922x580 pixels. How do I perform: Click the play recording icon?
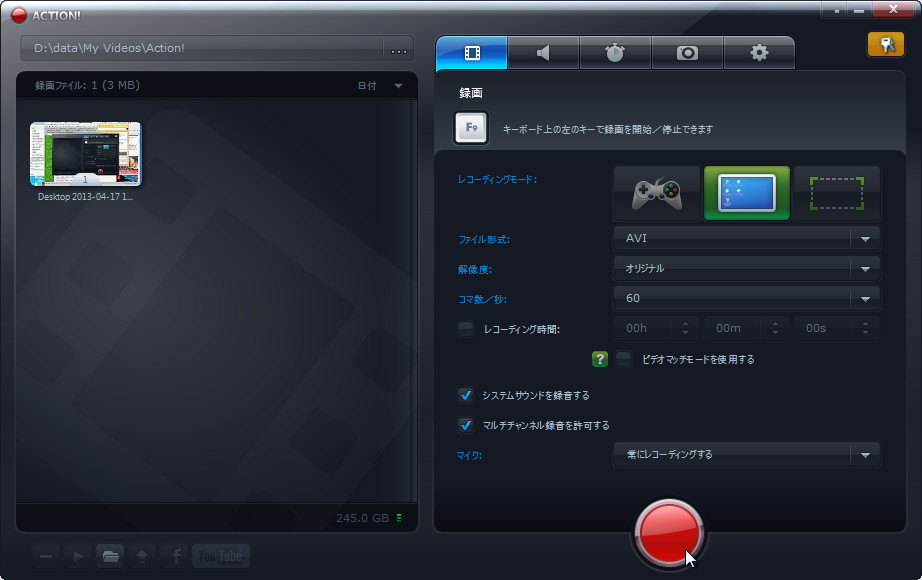pyautogui.click(x=78, y=556)
